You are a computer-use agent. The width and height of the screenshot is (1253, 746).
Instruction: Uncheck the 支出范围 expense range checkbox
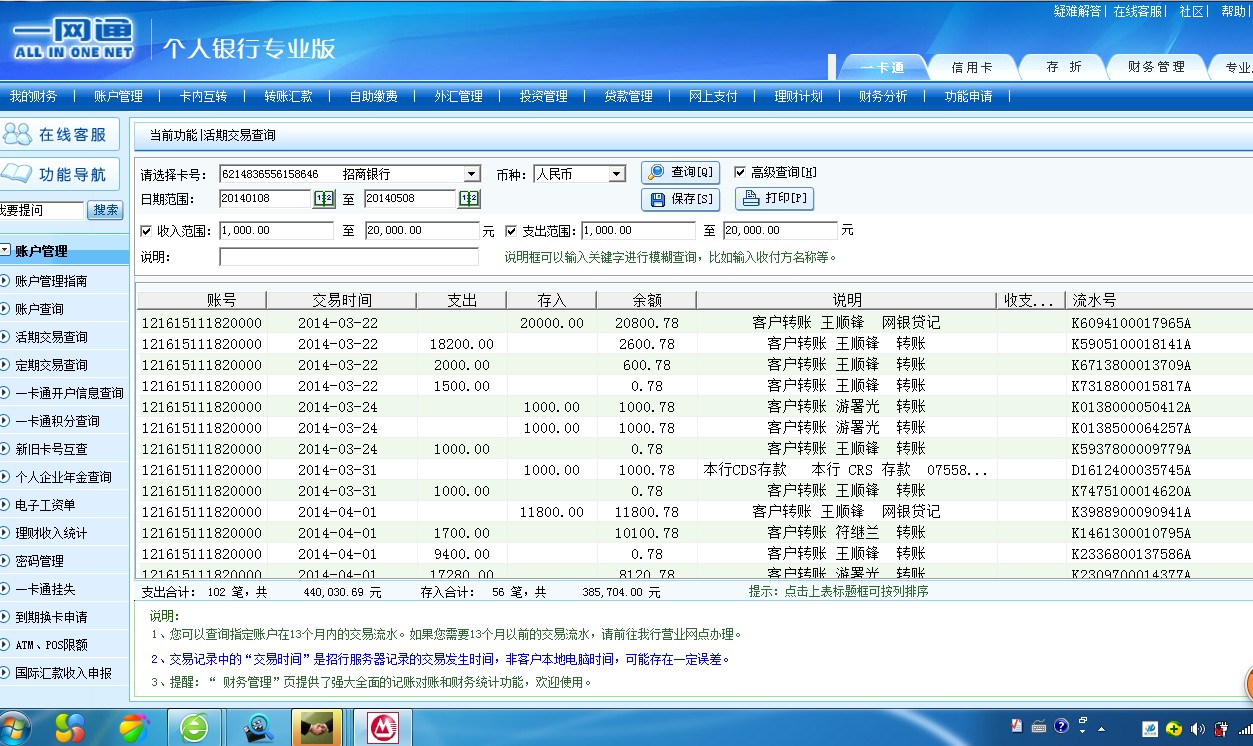[510, 231]
